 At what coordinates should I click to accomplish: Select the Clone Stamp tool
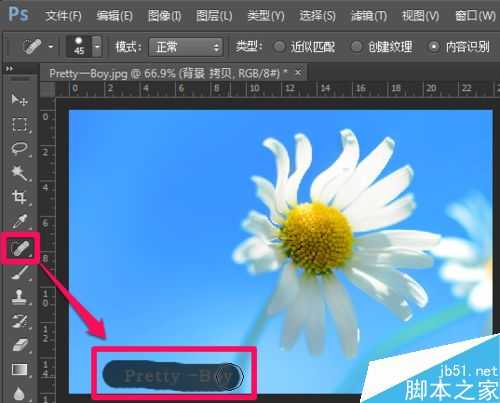[x=19, y=297]
